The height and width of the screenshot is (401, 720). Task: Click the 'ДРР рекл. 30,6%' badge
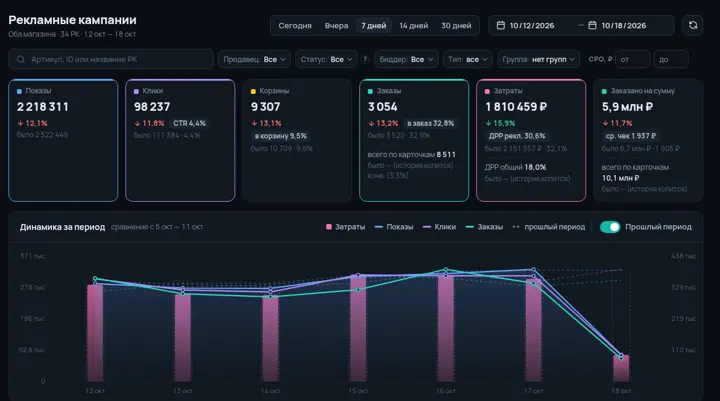click(x=517, y=136)
